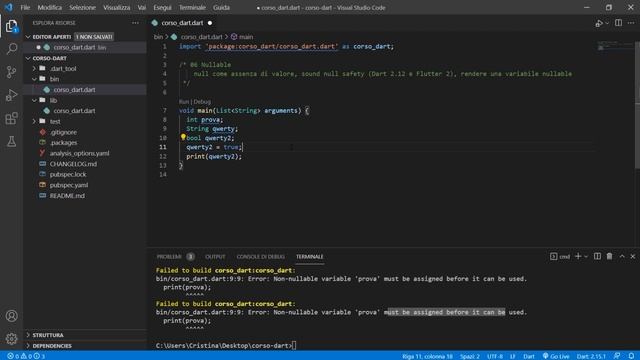Open the File menu
The height and width of the screenshot is (360, 640).
tap(25, 7)
